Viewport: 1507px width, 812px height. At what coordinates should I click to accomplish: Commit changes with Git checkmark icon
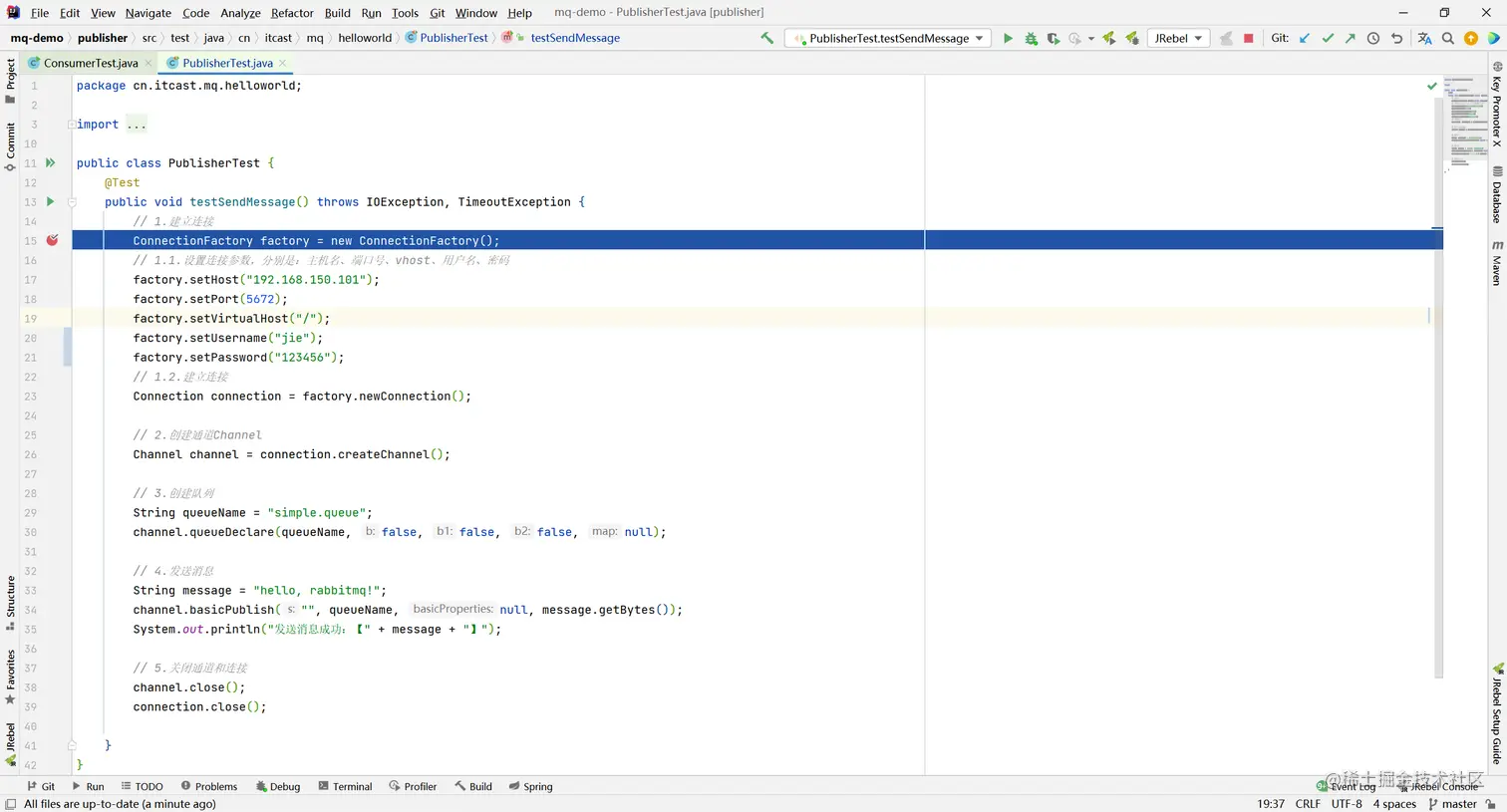(1328, 38)
